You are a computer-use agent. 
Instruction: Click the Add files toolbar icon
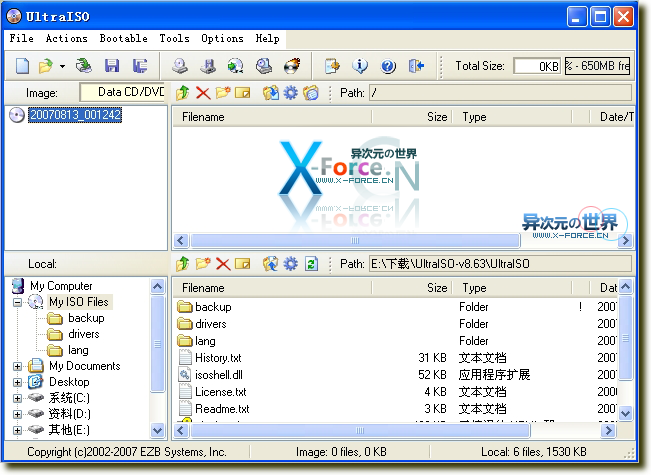[x=332, y=66]
